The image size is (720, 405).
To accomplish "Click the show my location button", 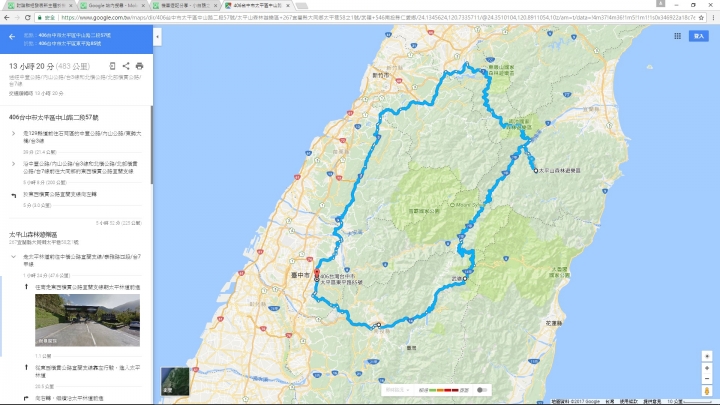I will [x=707, y=356].
